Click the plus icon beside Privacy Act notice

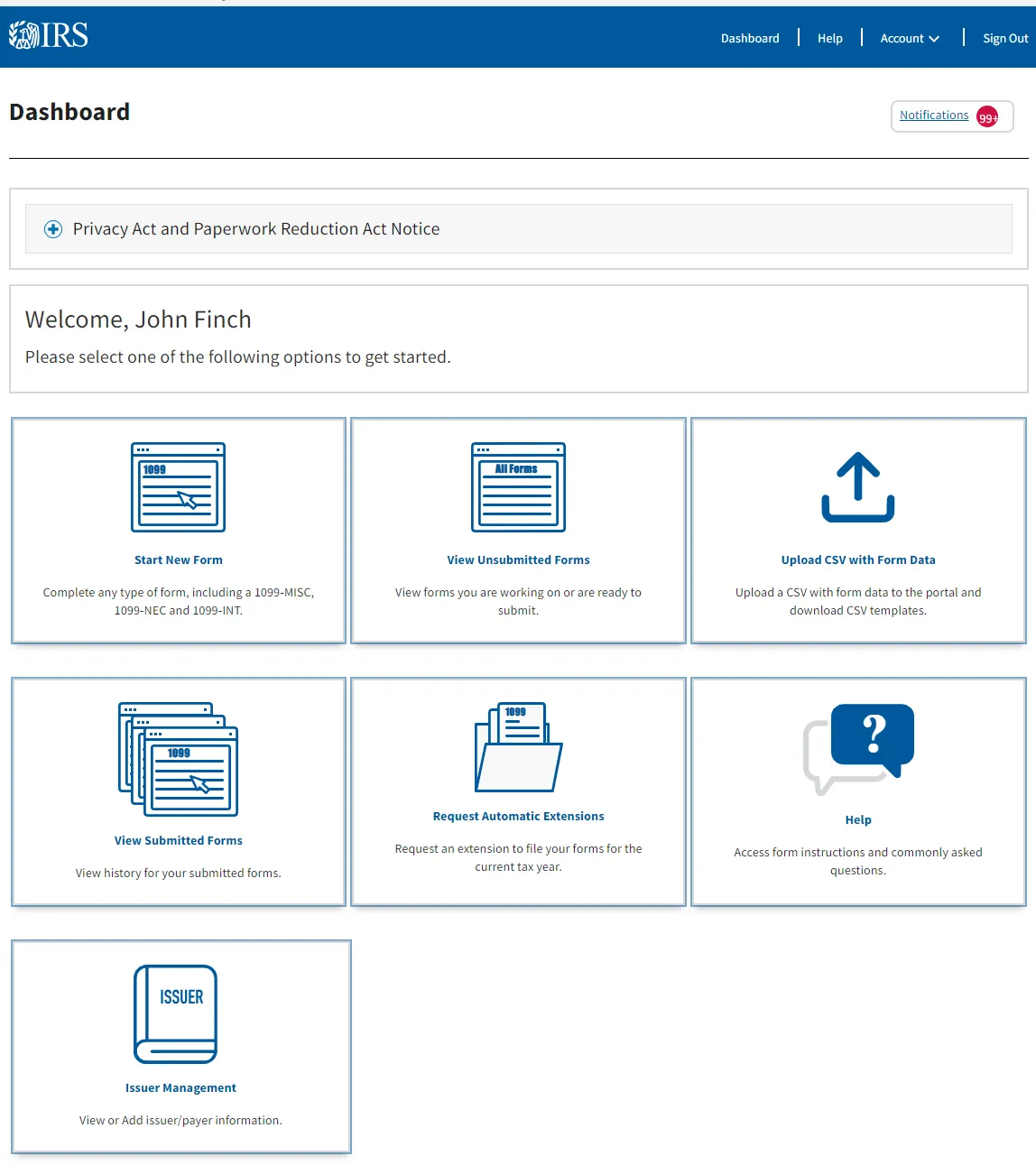(53, 229)
